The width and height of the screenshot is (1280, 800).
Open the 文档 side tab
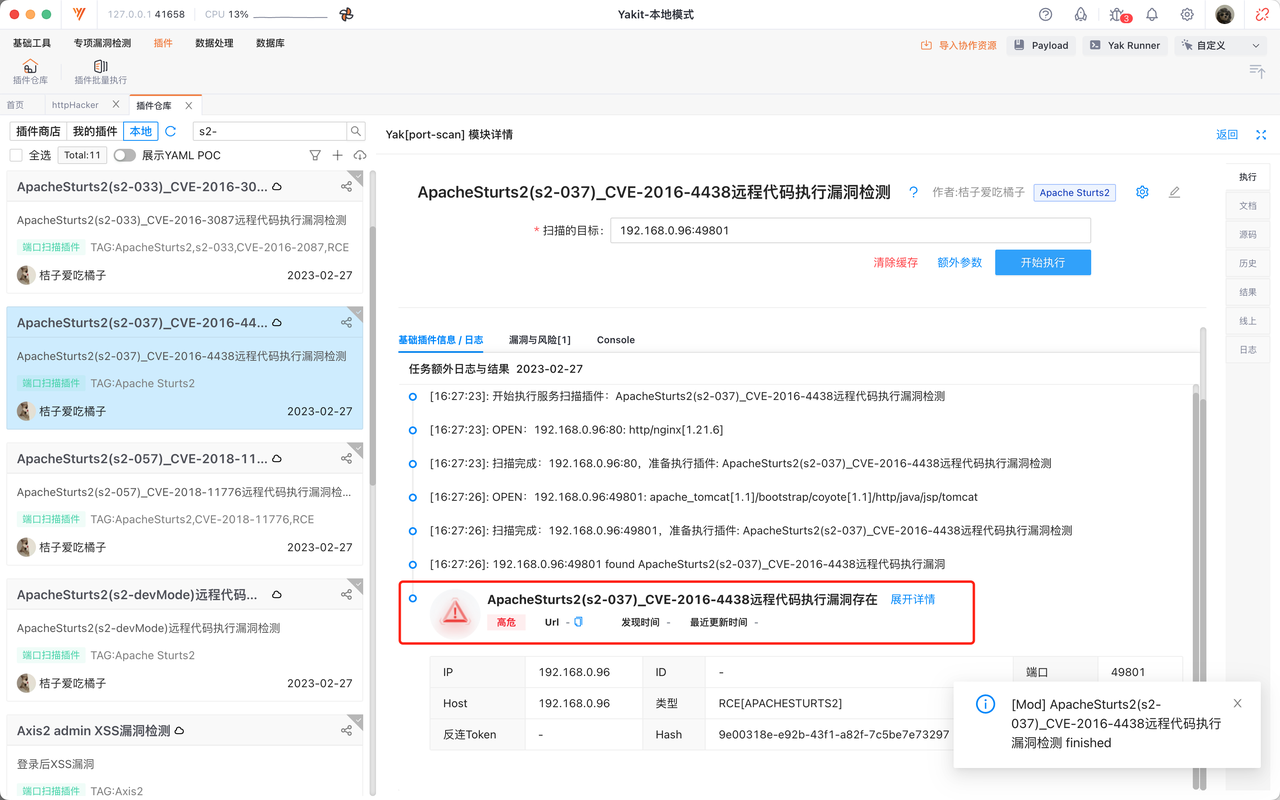click(x=1248, y=206)
